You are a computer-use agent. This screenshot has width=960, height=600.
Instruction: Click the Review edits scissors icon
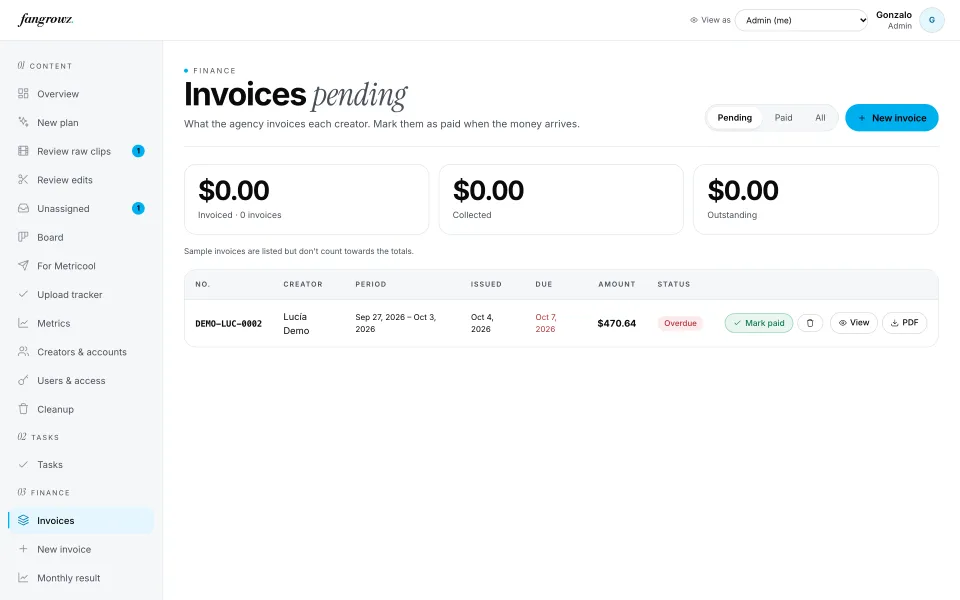[23, 179]
